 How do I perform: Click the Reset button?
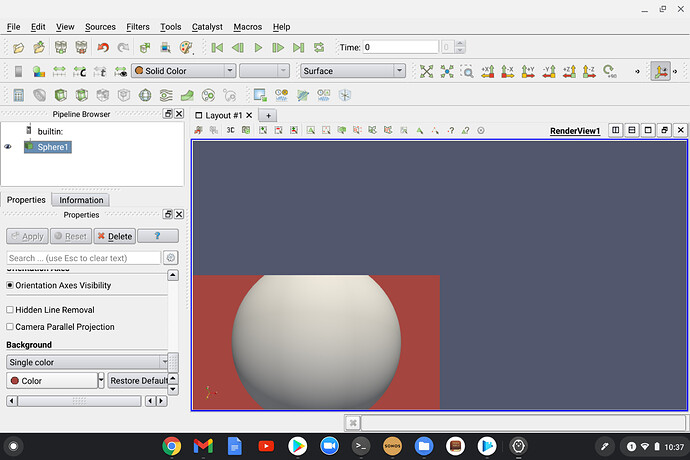[x=71, y=236]
